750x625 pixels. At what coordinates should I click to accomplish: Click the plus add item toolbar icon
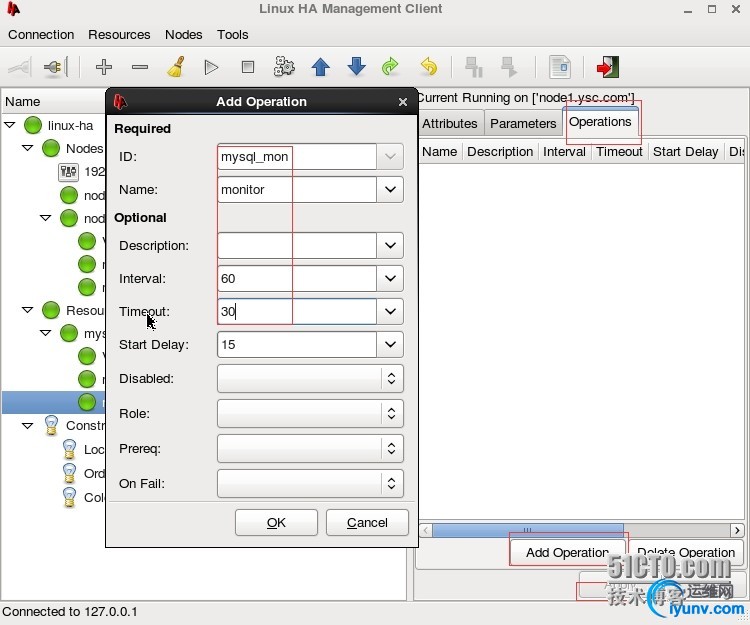[x=104, y=67]
